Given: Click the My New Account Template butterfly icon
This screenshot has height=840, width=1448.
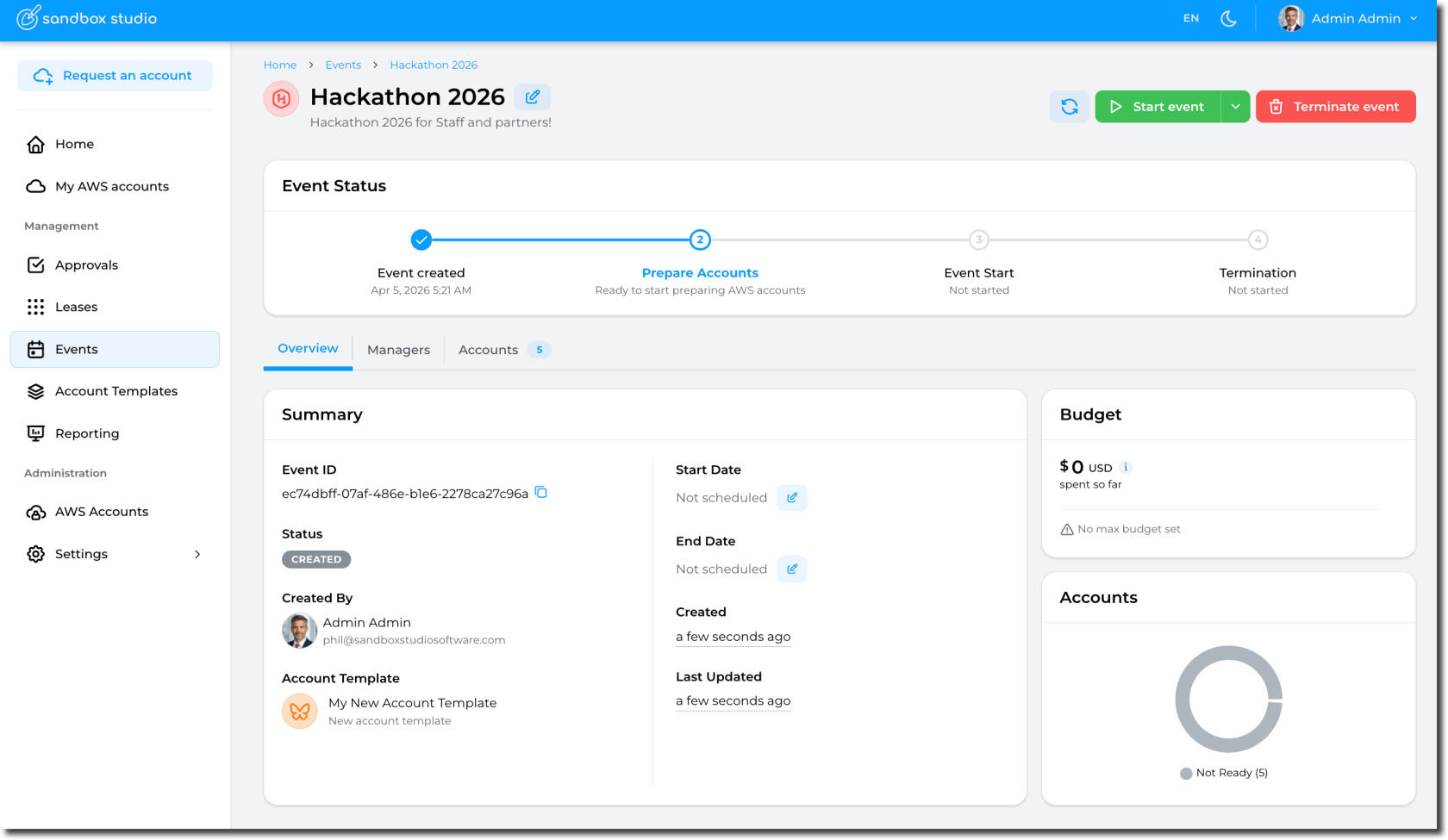Looking at the screenshot, I should coord(300,712).
